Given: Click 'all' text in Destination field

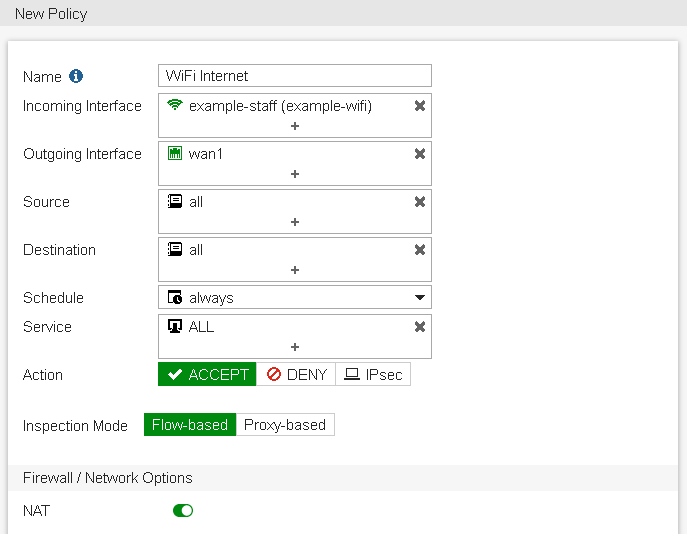Looking at the screenshot, I should [196, 250].
